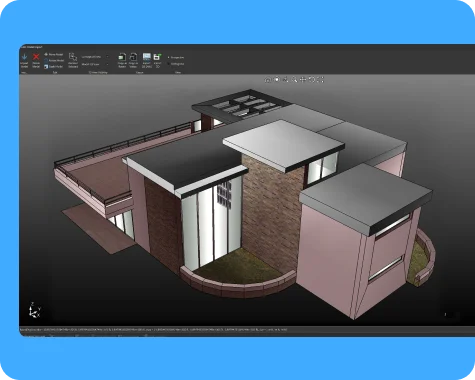The width and height of the screenshot is (475, 380).
Task: Click the white document icon beside the green one
Action: [133, 57]
